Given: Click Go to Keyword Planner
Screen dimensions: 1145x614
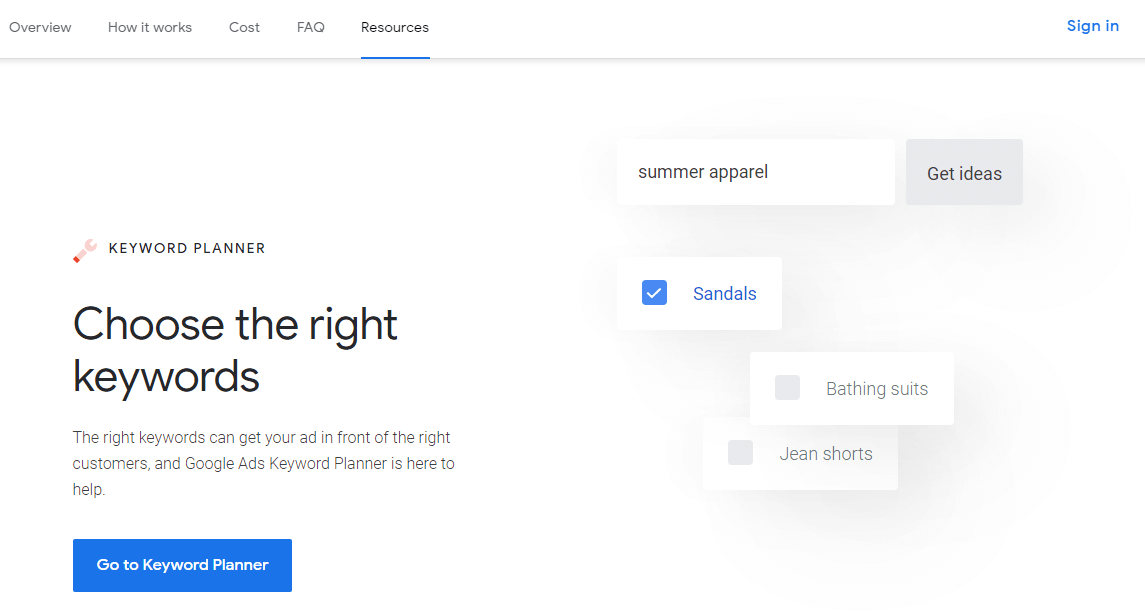Looking at the screenshot, I should click(182, 565).
